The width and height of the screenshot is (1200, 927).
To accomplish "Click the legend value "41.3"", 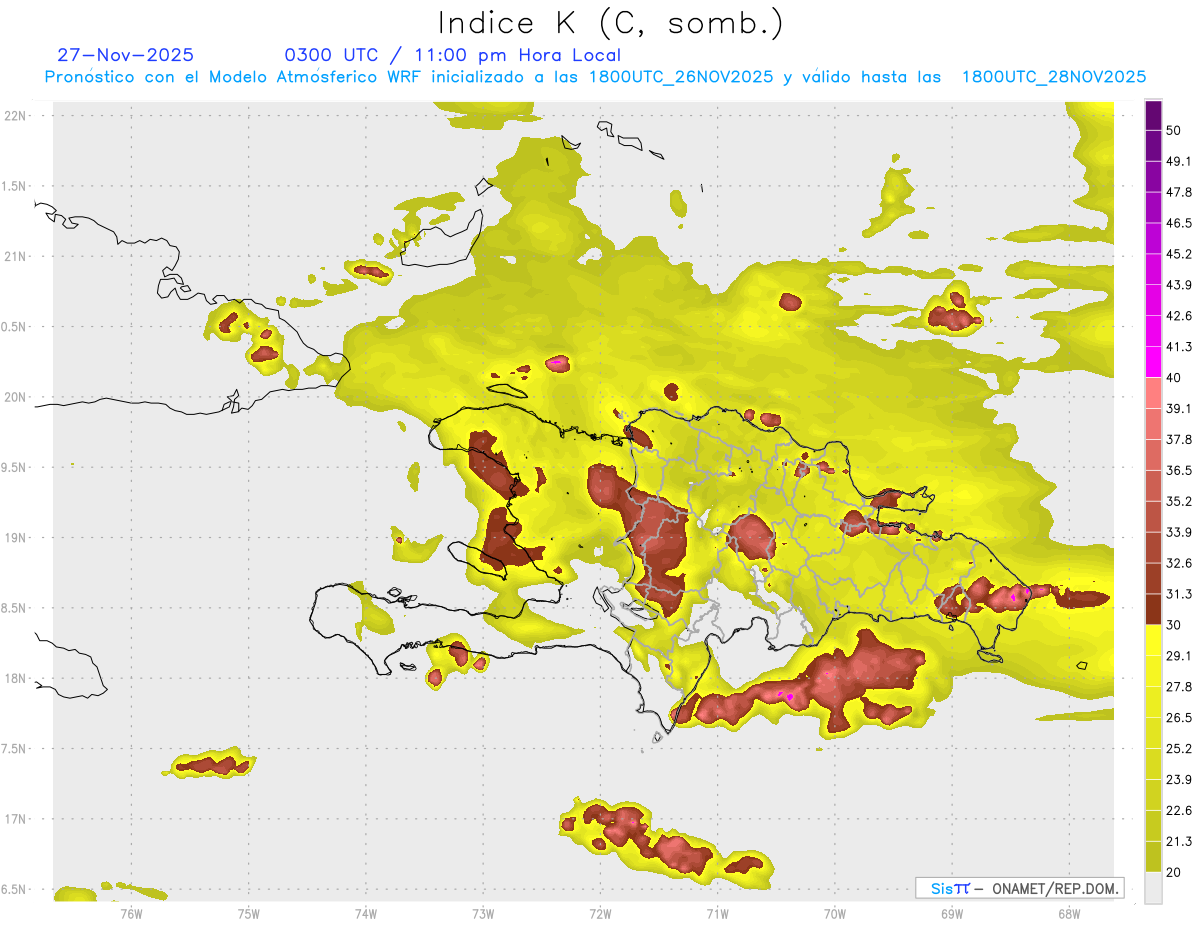I will click(1178, 347).
